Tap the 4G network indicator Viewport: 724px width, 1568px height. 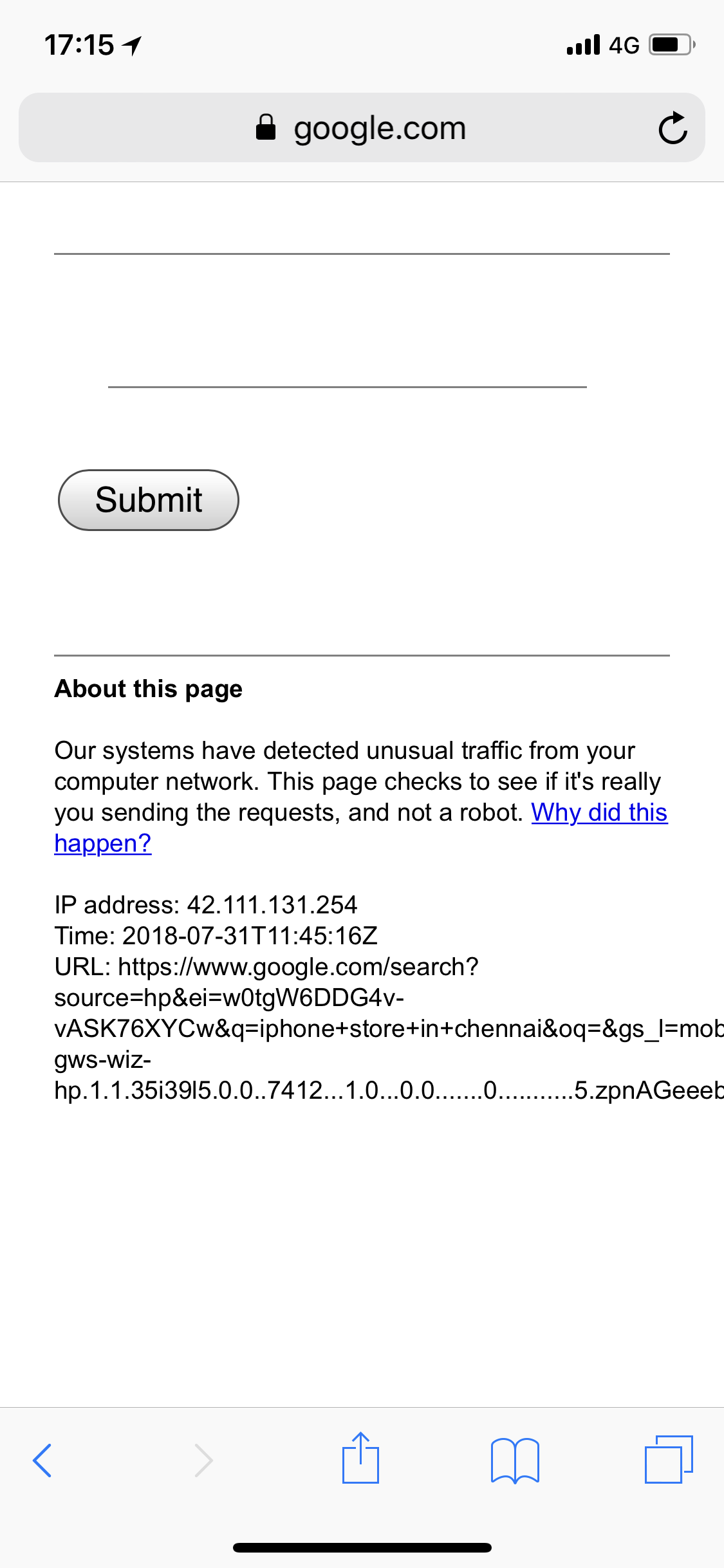coord(624,45)
